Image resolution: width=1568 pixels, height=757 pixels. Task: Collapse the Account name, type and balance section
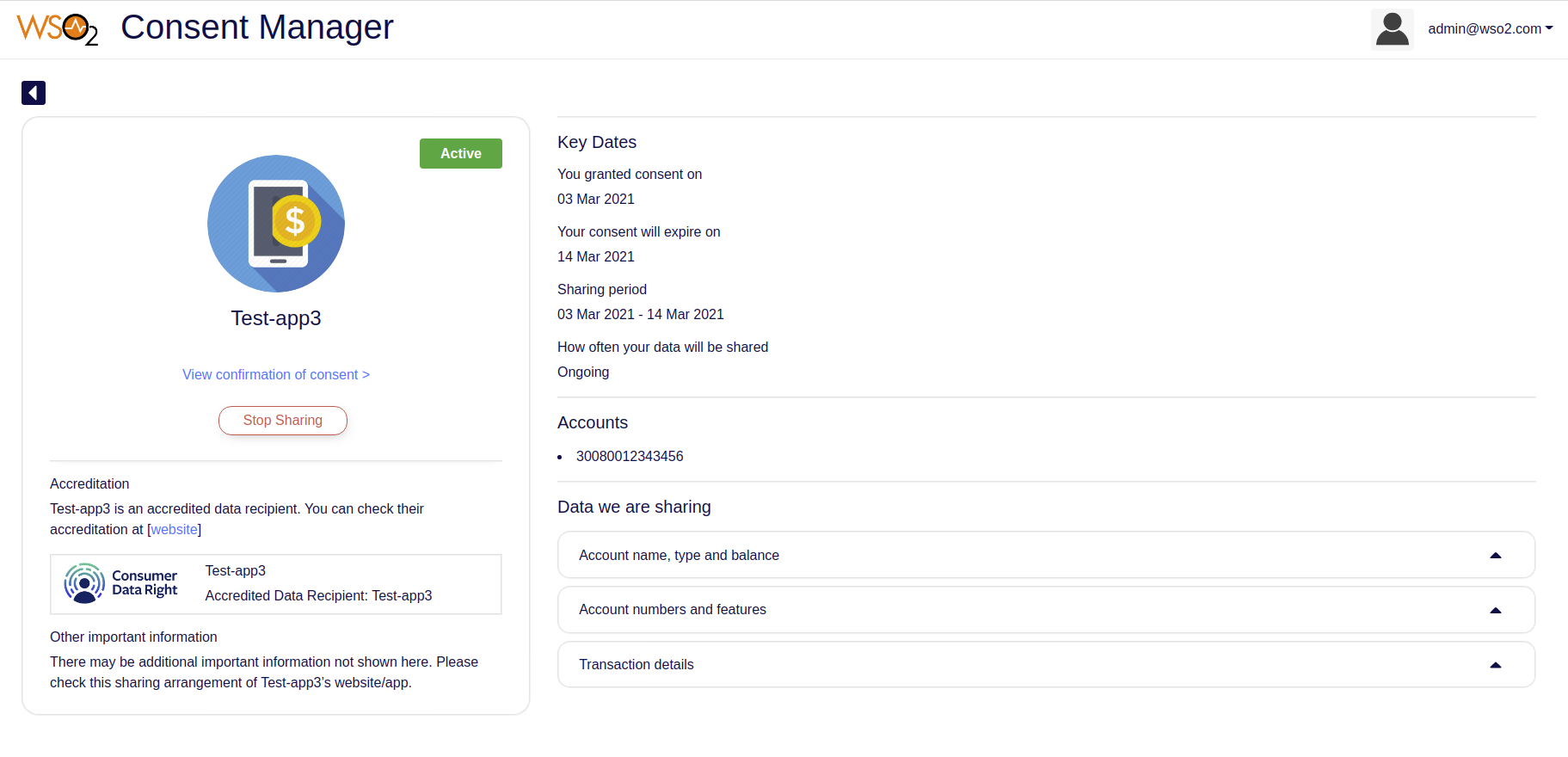coord(1046,555)
